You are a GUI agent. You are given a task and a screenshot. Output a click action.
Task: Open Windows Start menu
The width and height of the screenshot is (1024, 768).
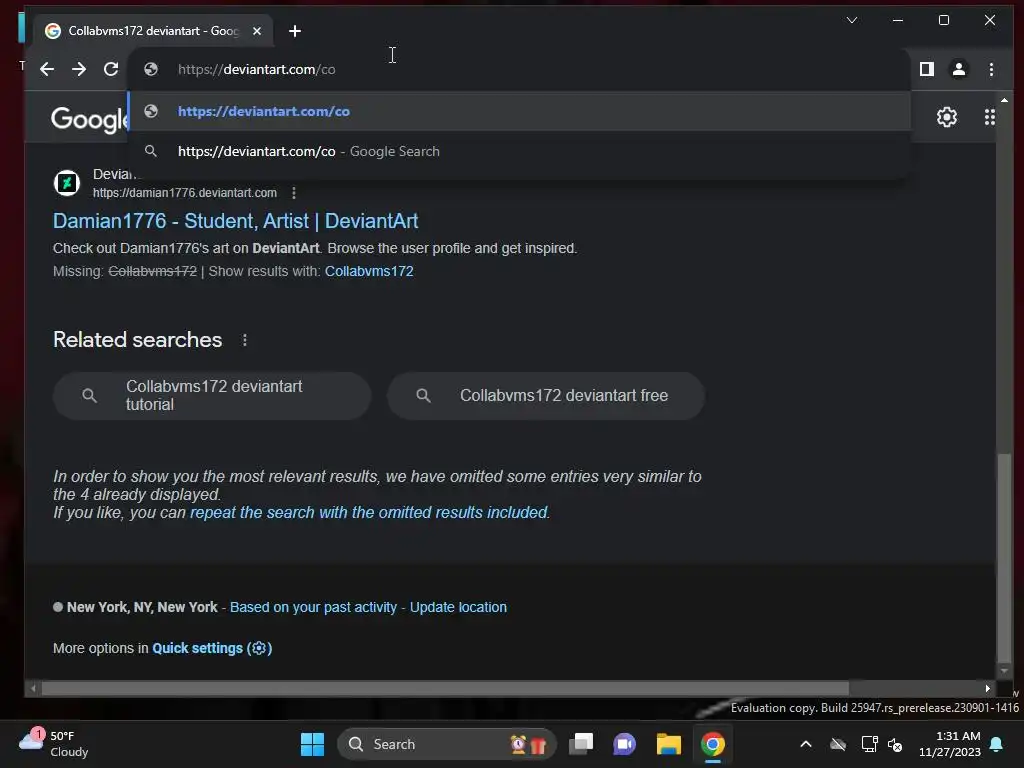click(x=312, y=744)
